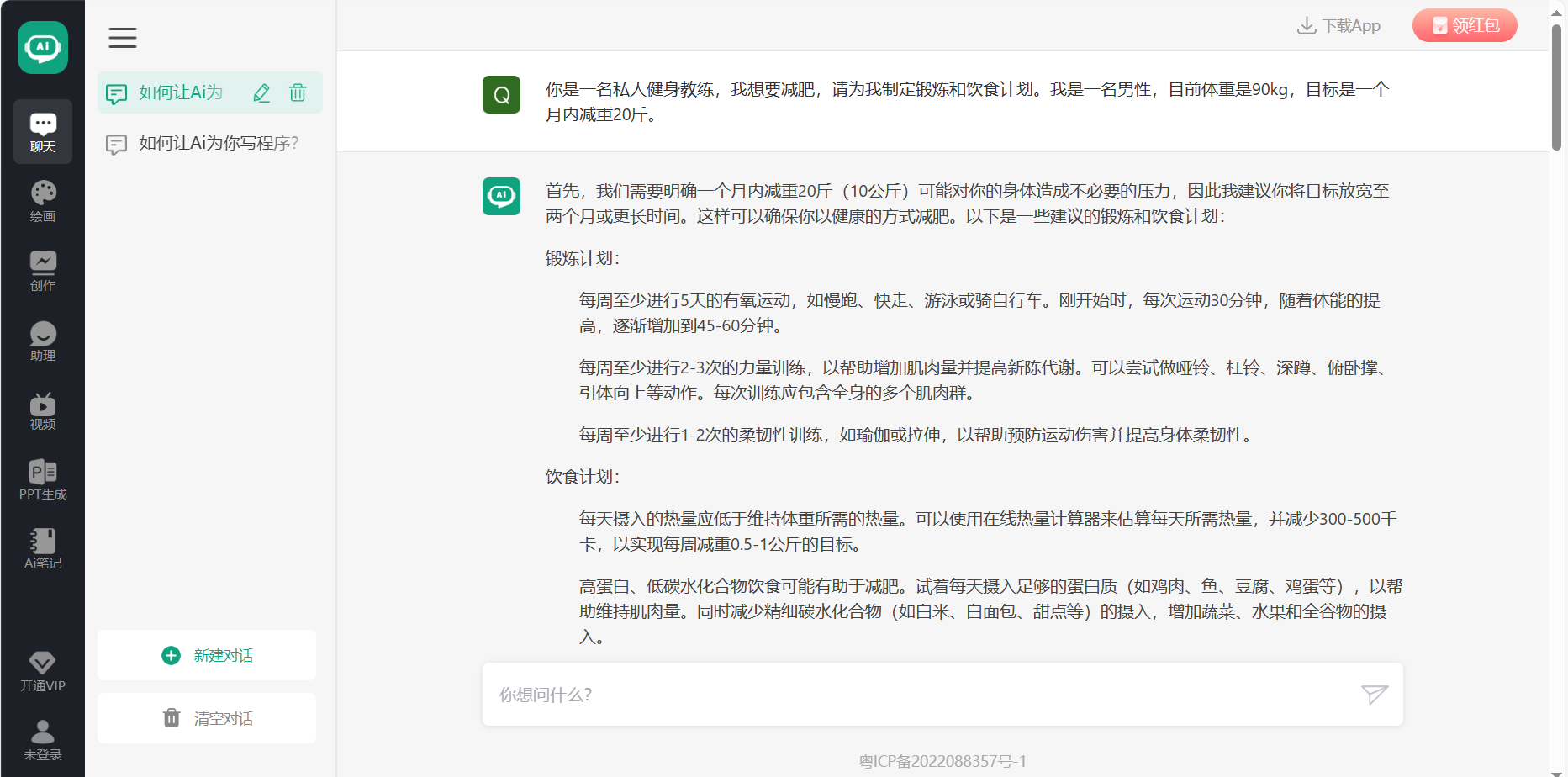
Task: Switch to the 视频 video section
Action: pos(43,410)
